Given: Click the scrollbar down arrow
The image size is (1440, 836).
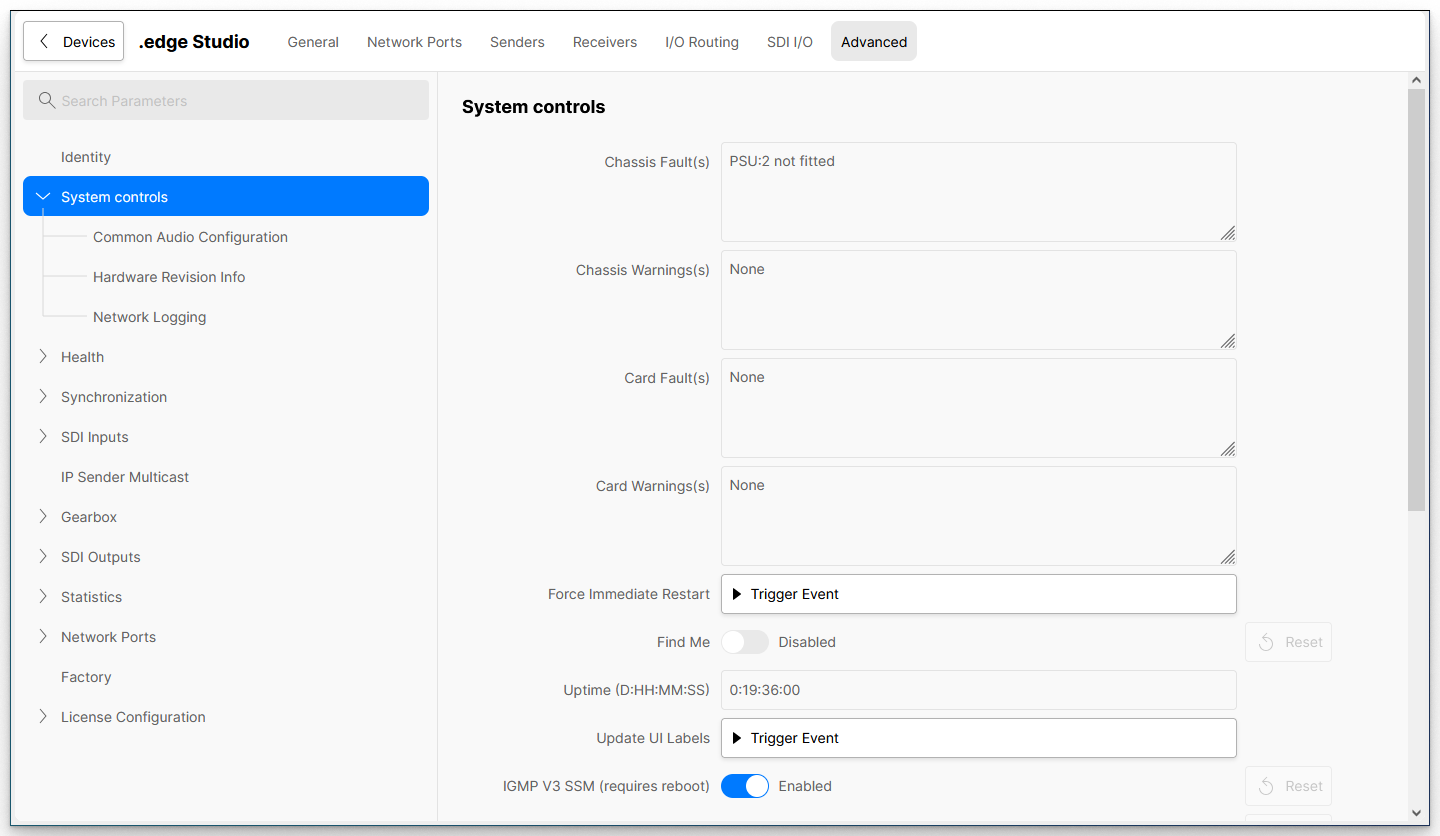Looking at the screenshot, I should pyautogui.click(x=1416, y=813).
